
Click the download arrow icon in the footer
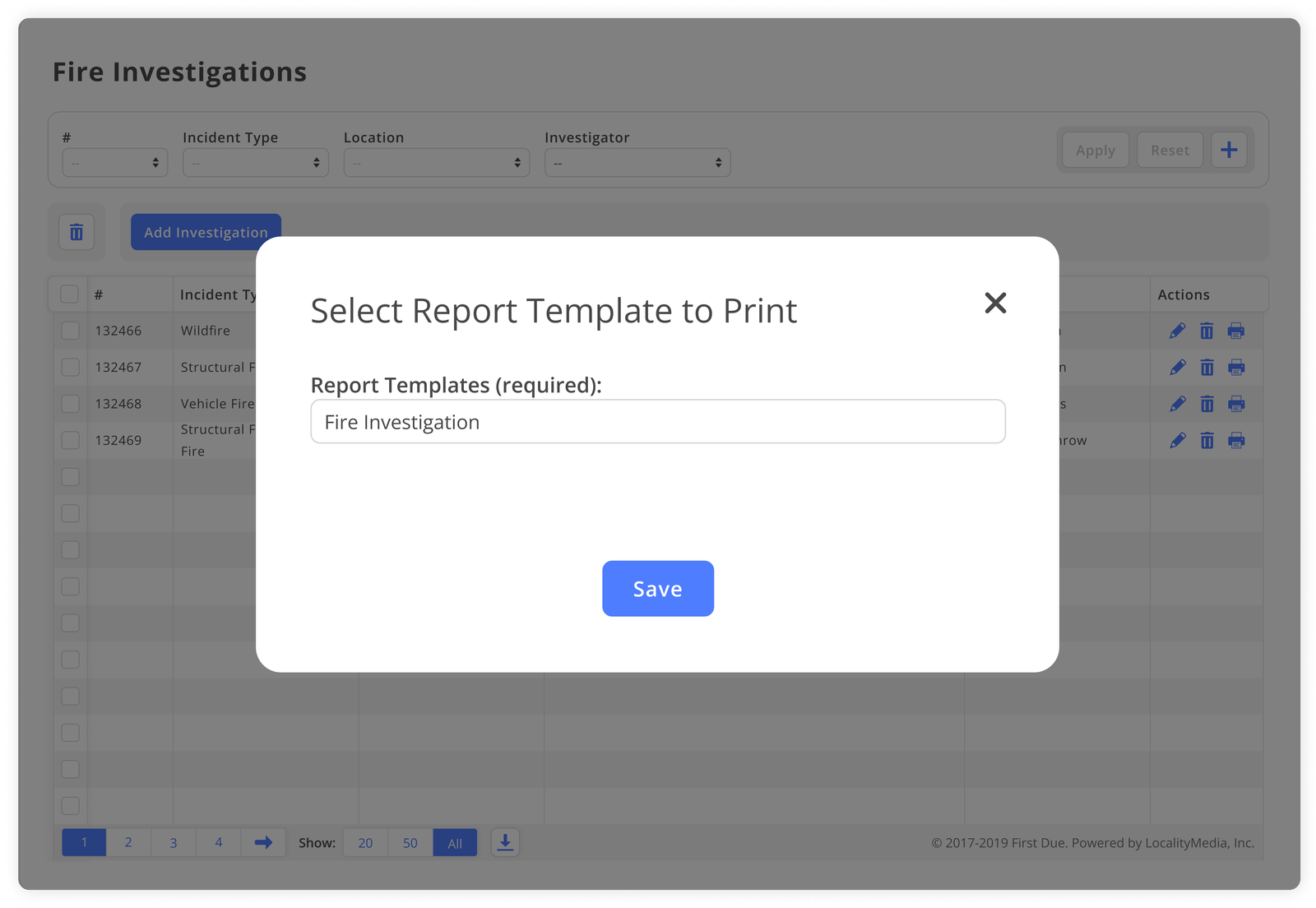coord(505,842)
